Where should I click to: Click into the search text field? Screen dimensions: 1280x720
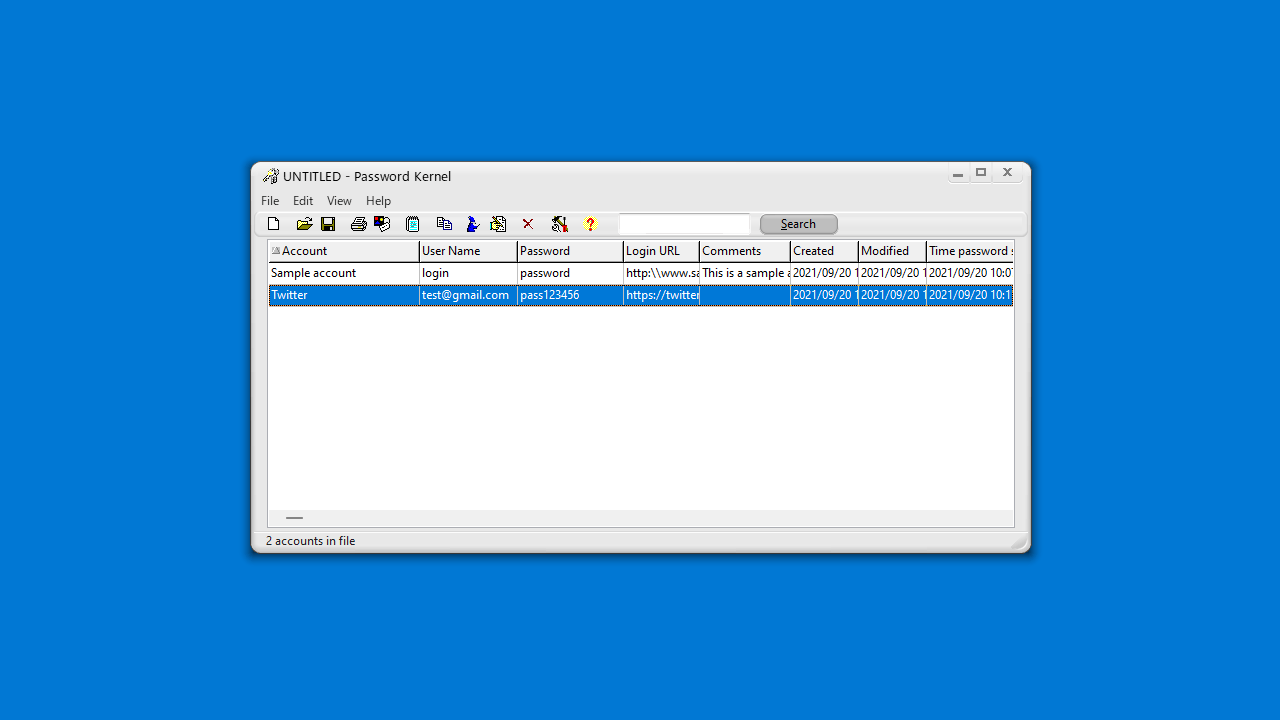pos(684,224)
